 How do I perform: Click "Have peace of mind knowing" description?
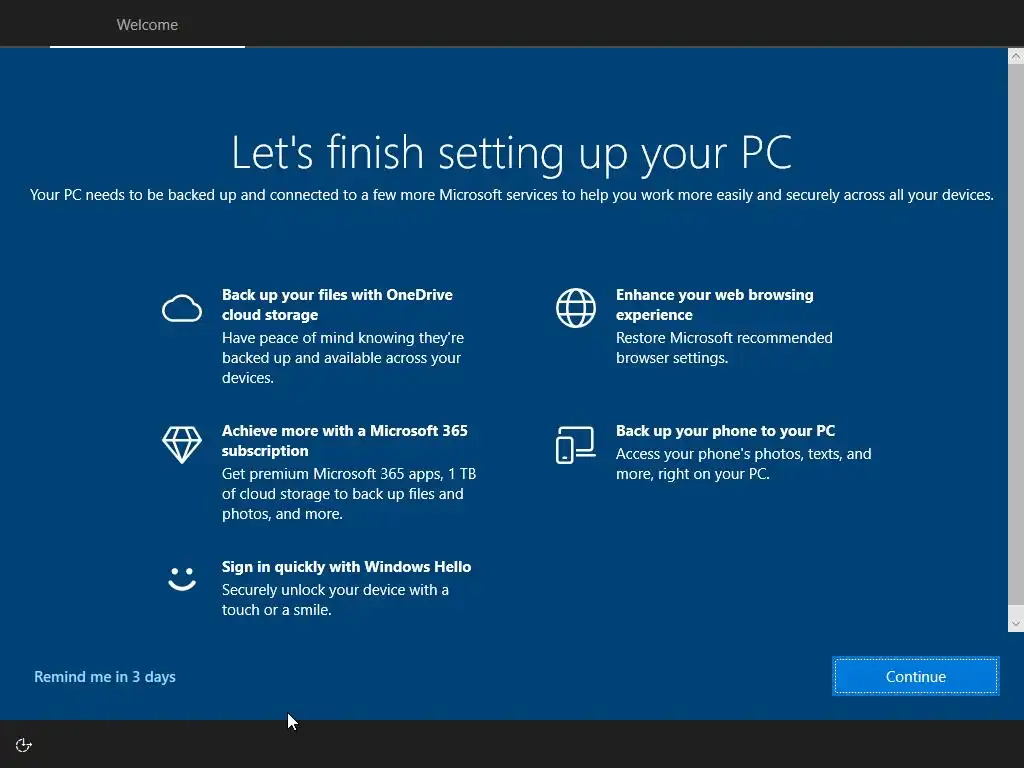tap(342, 358)
